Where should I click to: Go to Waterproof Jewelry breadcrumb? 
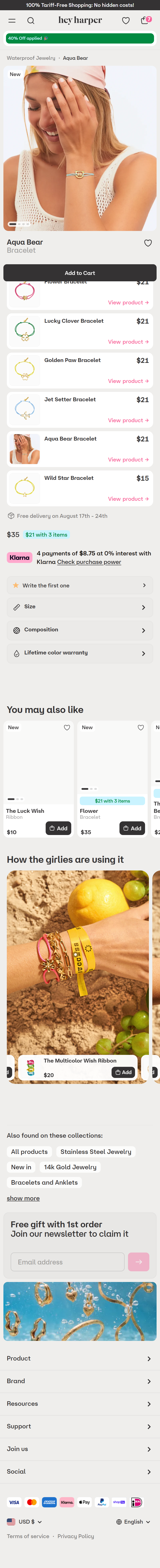31,58
